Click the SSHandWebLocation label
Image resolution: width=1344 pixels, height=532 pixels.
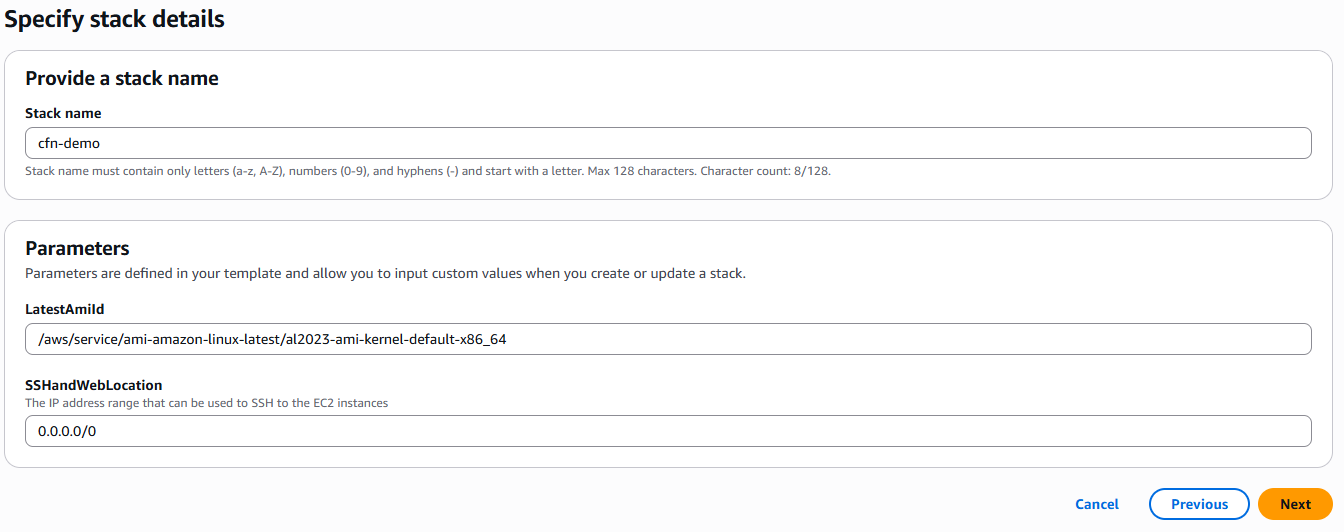(94, 385)
